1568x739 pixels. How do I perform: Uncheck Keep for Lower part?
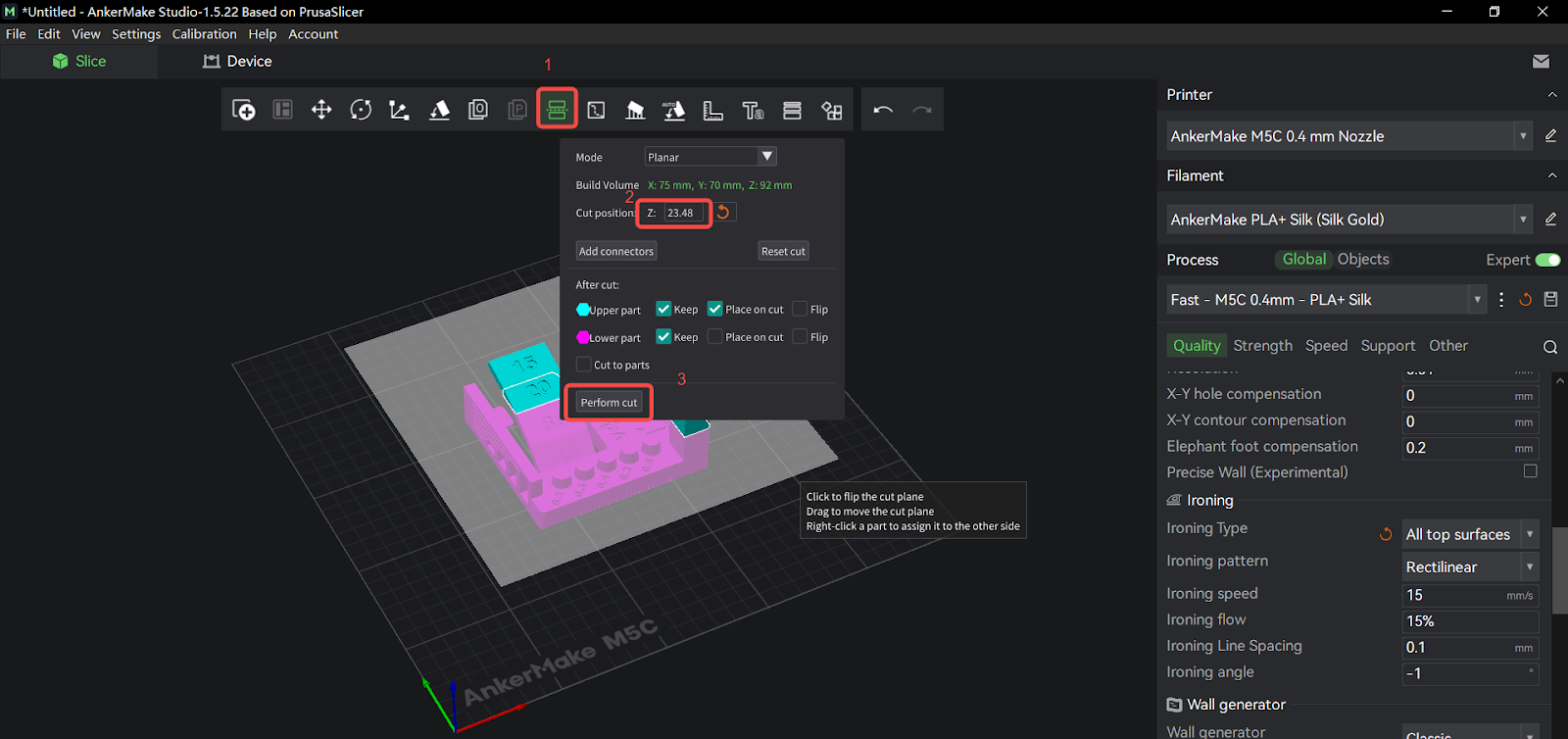pos(663,336)
